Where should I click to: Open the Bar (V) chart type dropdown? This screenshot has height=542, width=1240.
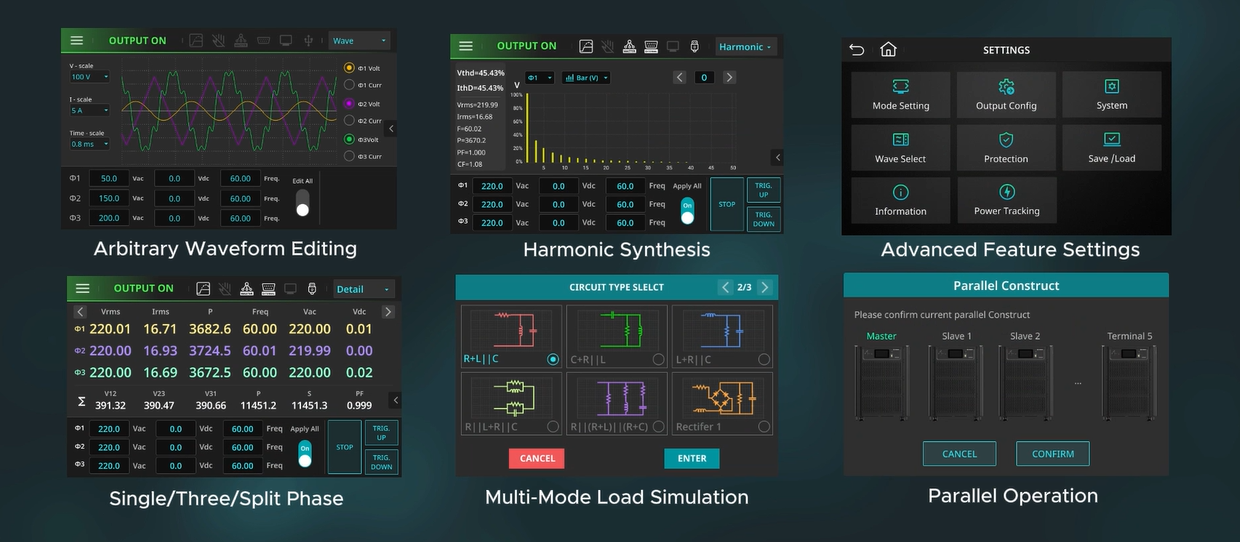[x=586, y=78]
